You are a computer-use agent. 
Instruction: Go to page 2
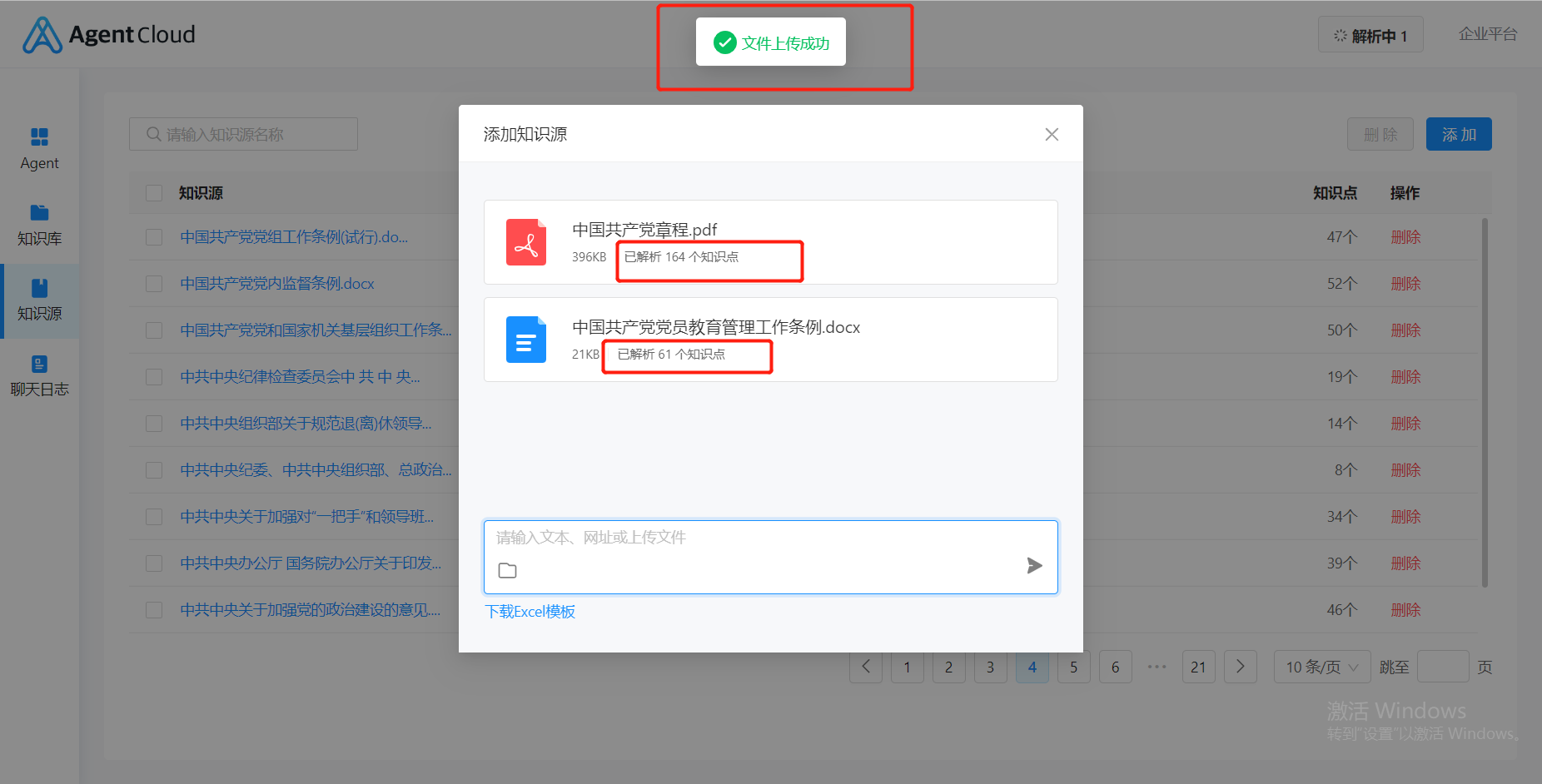(949, 667)
